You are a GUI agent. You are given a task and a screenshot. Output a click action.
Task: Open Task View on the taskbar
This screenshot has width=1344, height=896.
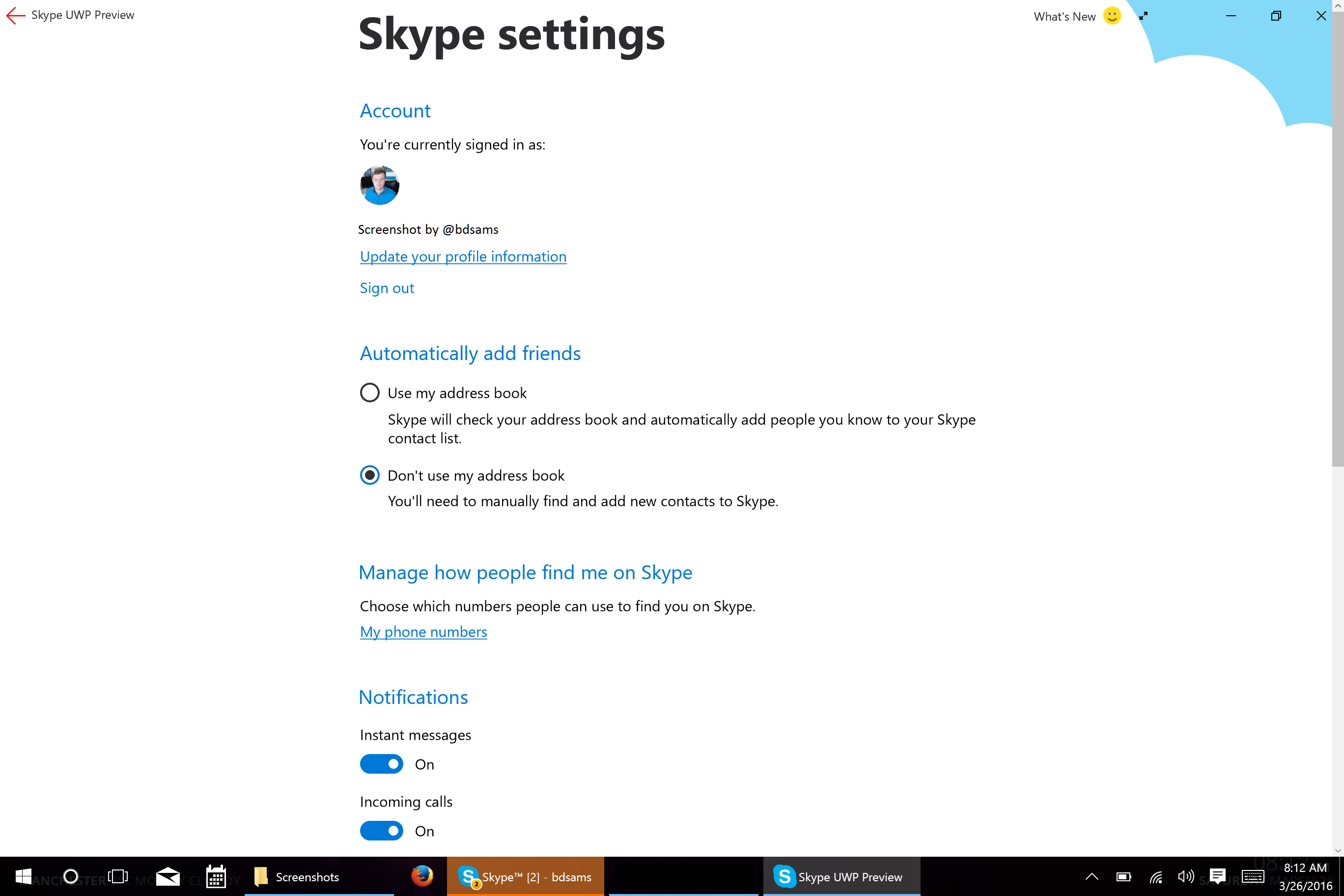click(x=118, y=876)
